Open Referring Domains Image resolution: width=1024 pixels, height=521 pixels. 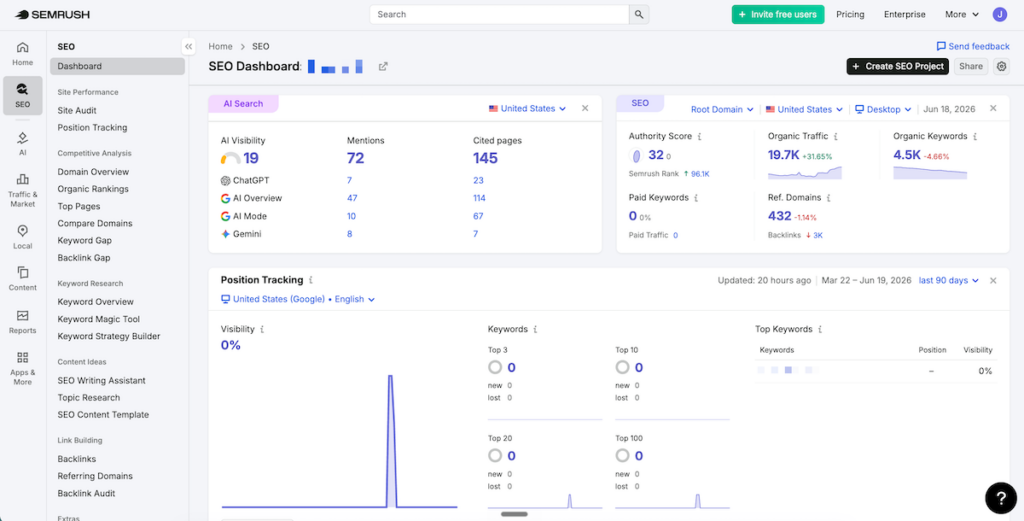point(95,476)
